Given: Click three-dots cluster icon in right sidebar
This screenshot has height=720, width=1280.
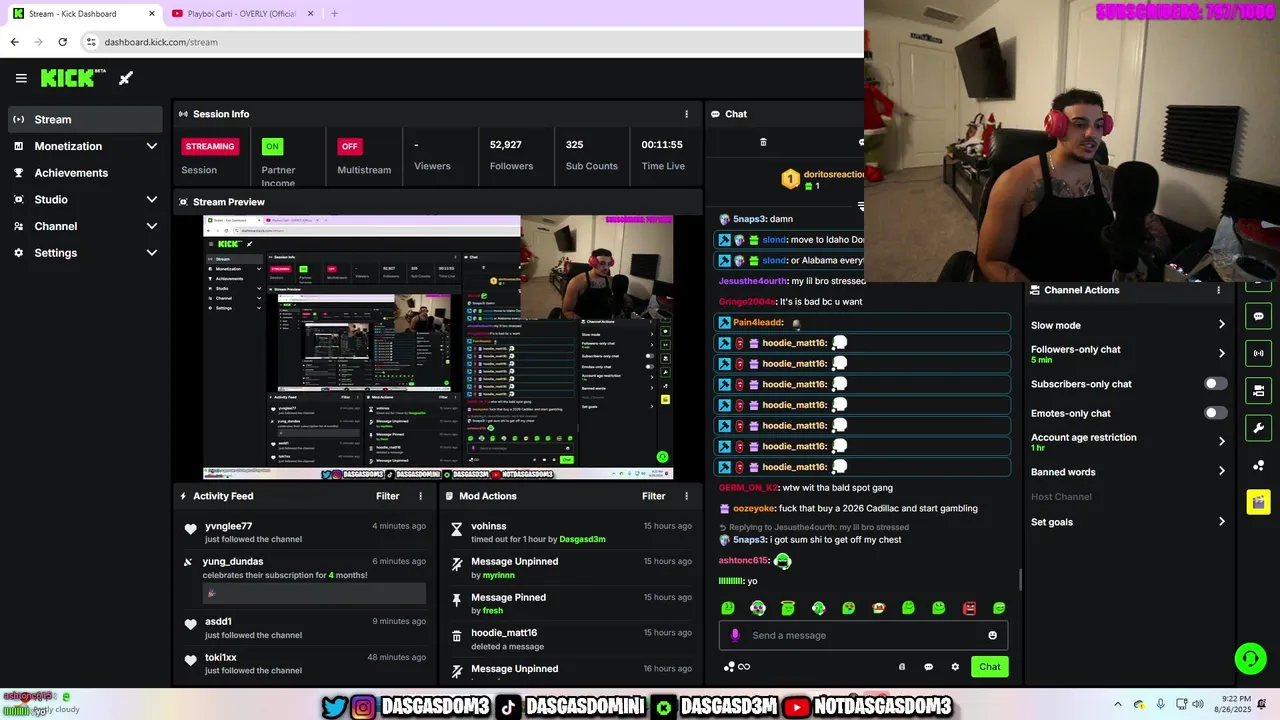Looking at the screenshot, I should point(1258,465).
